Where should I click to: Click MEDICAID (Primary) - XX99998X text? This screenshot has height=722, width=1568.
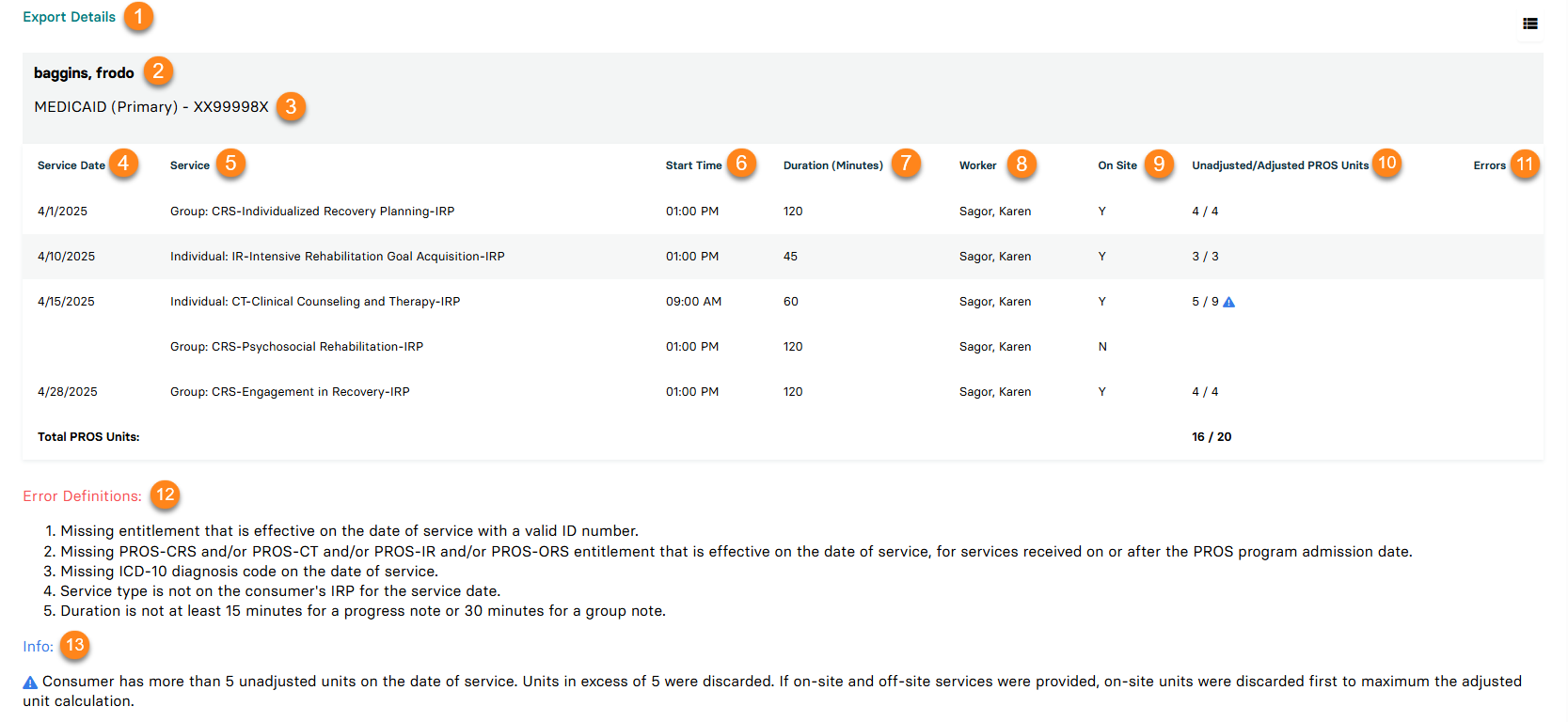coord(151,107)
